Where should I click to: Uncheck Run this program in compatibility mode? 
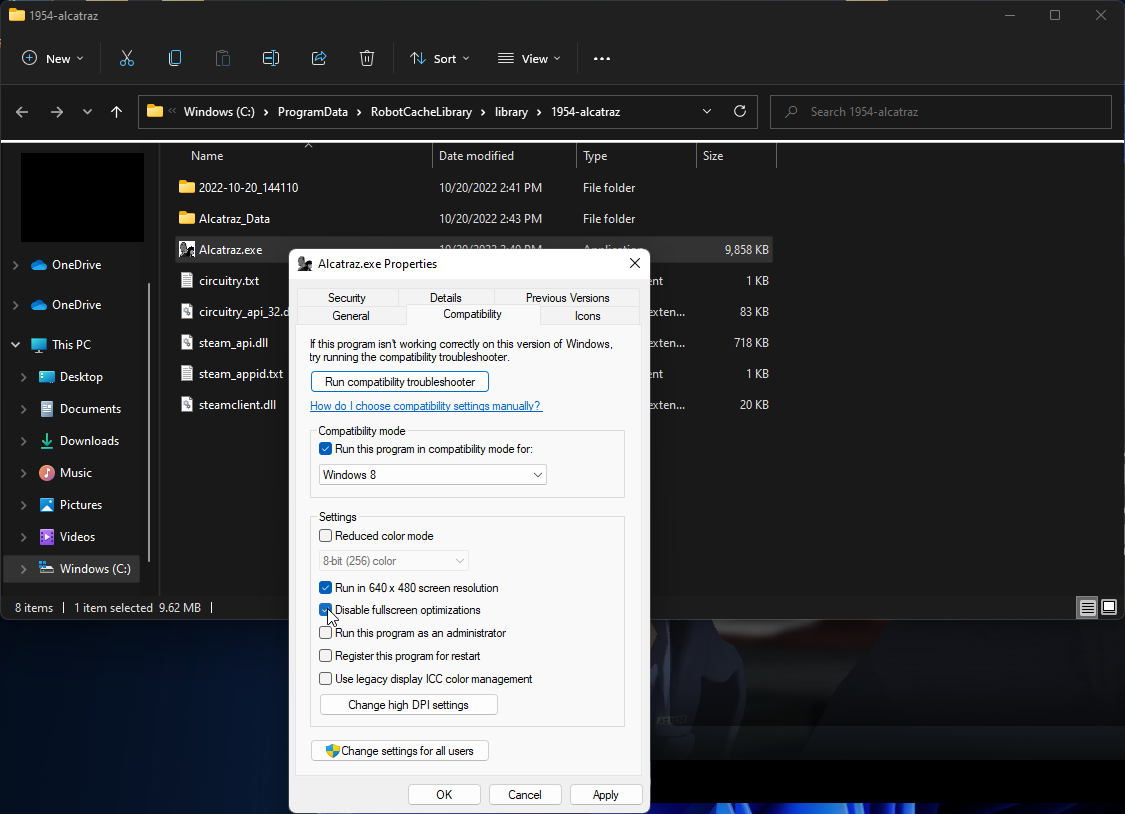pos(326,449)
